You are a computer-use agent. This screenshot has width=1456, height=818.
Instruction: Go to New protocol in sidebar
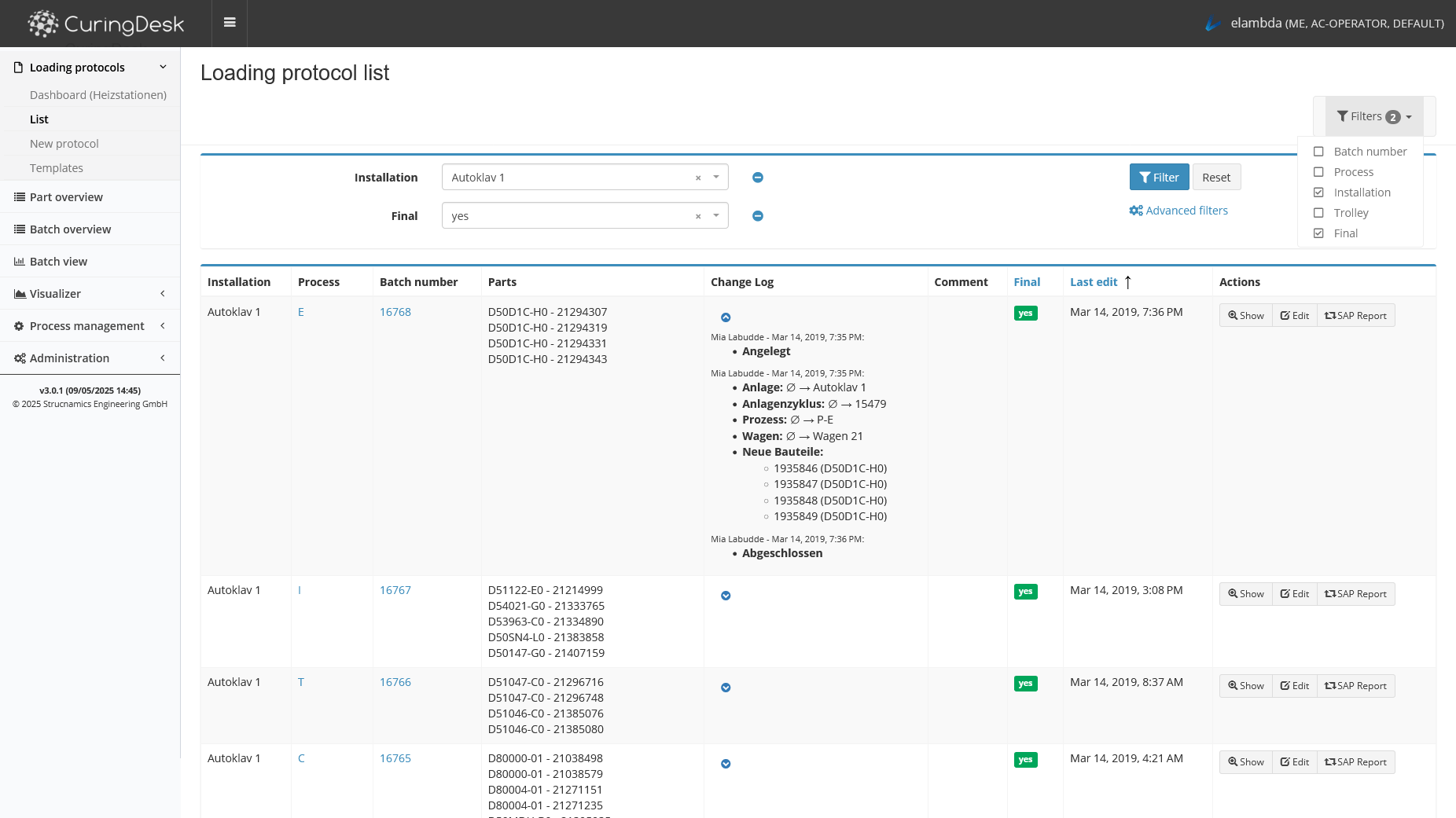coord(64,144)
